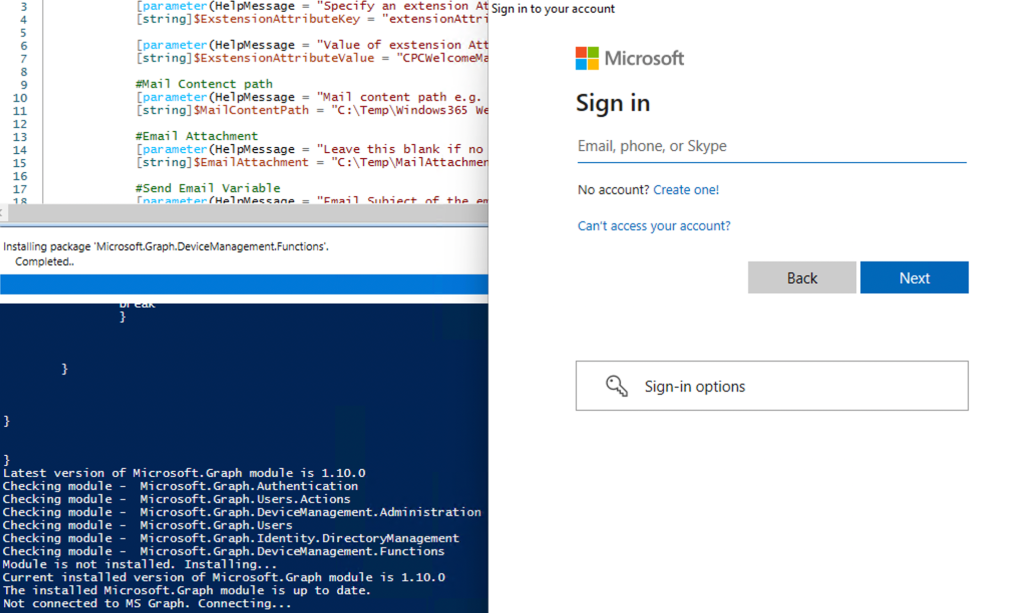Click the #Email Attachment comment line

197,136
